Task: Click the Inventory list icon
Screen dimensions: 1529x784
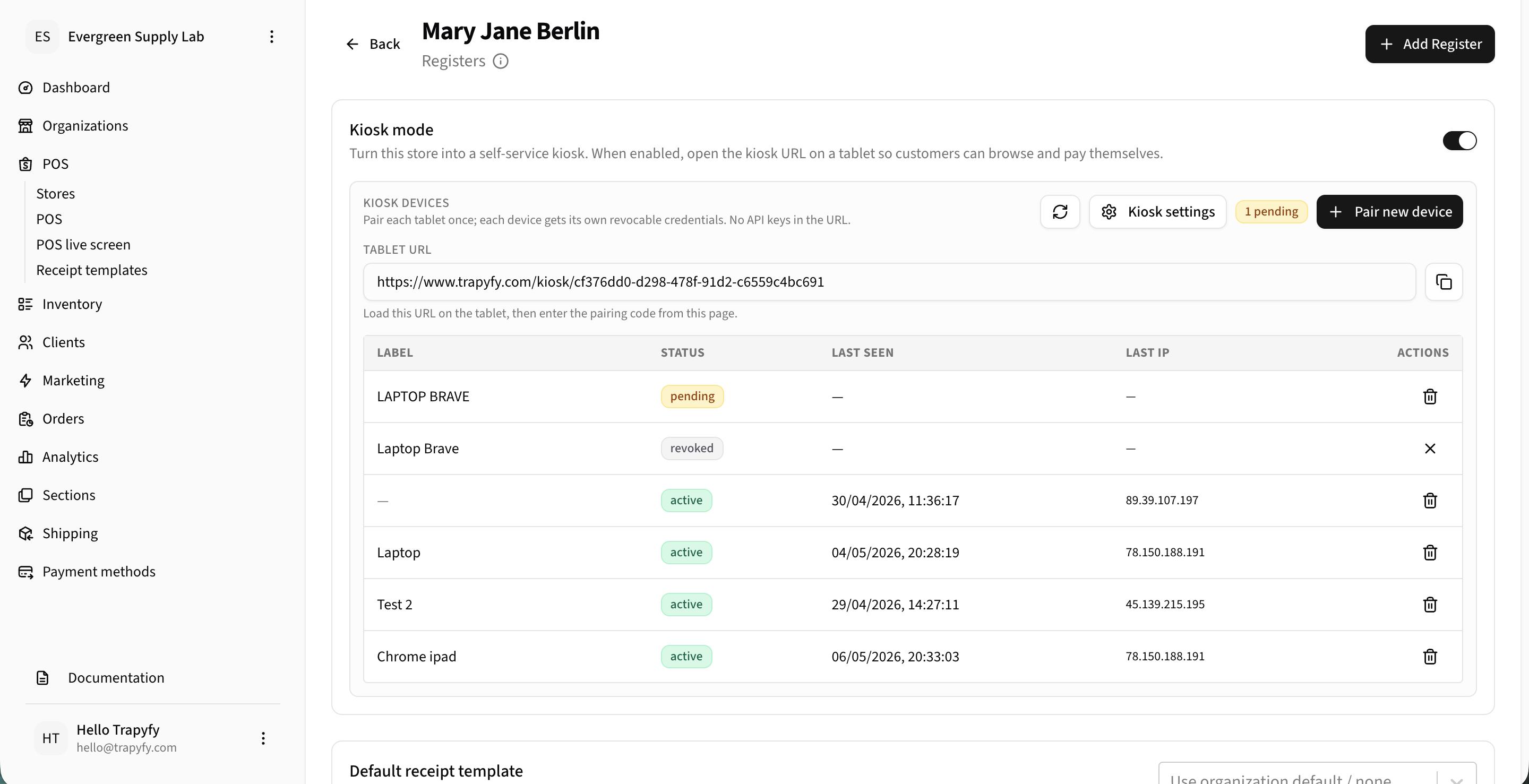Action: tap(25, 304)
